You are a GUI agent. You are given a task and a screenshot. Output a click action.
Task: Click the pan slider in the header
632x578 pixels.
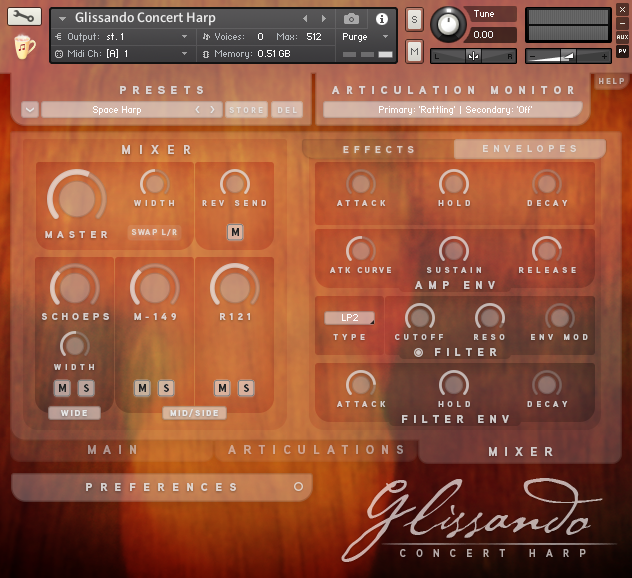474,56
